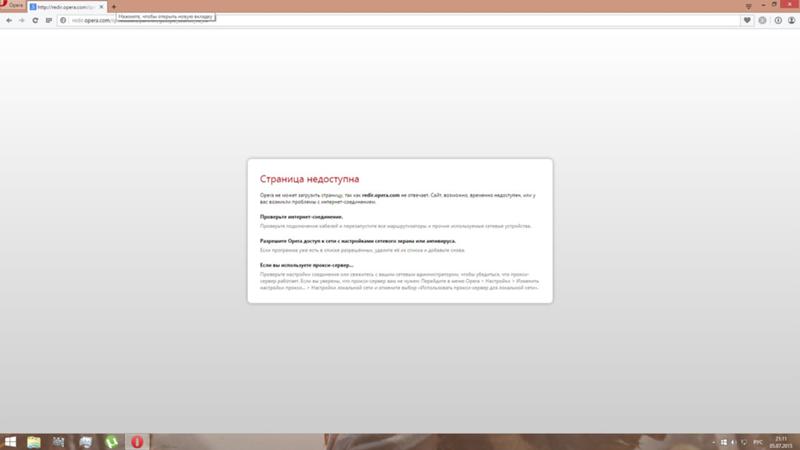The image size is (800, 450).
Task: Open the fourth taskbar computer icon
Action: coord(85,442)
